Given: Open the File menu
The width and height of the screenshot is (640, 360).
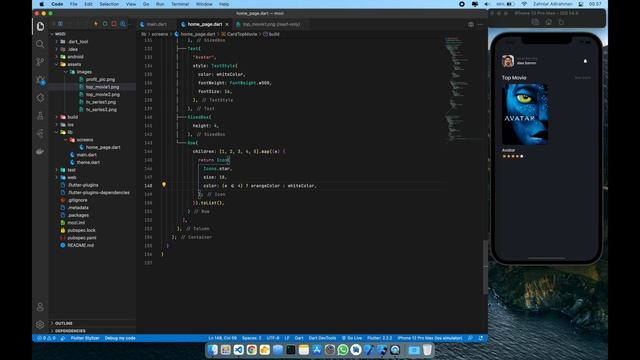Looking at the screenshot, I should (x=73, y=4).
